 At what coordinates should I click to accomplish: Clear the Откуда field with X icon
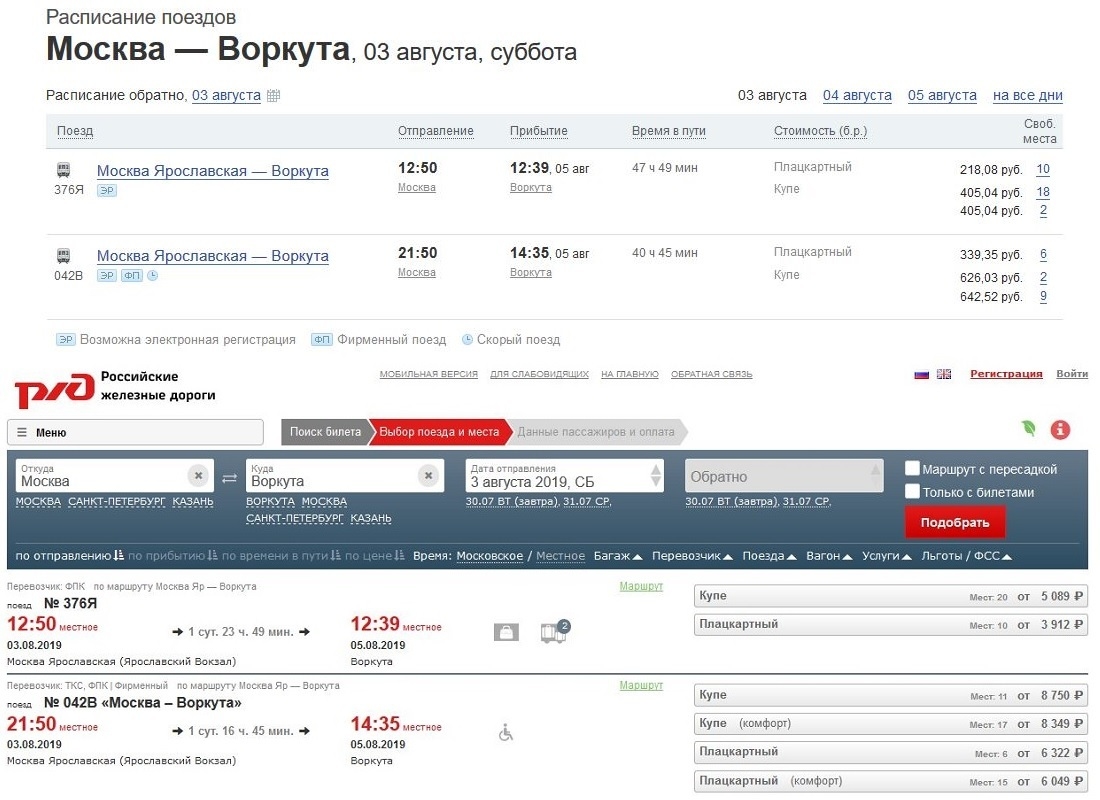[198, 475]
